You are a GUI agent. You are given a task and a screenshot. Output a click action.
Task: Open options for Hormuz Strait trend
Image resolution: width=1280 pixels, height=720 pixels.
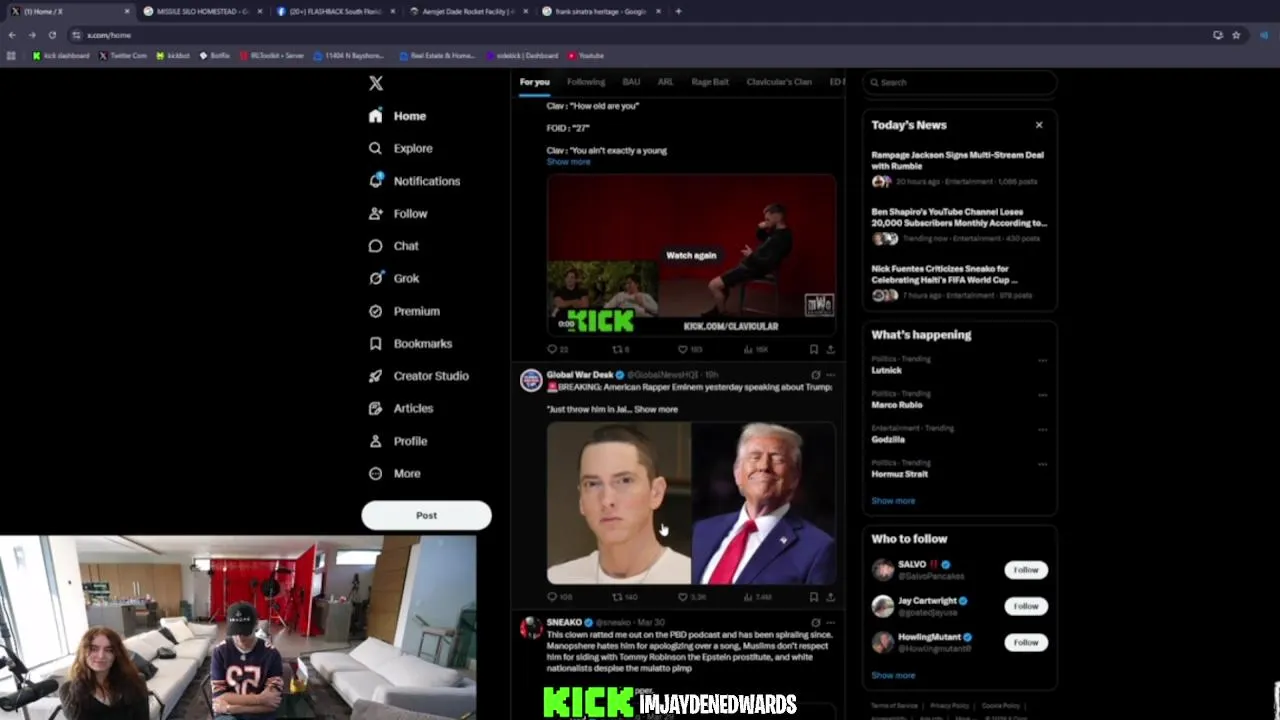coord(1042,464)
